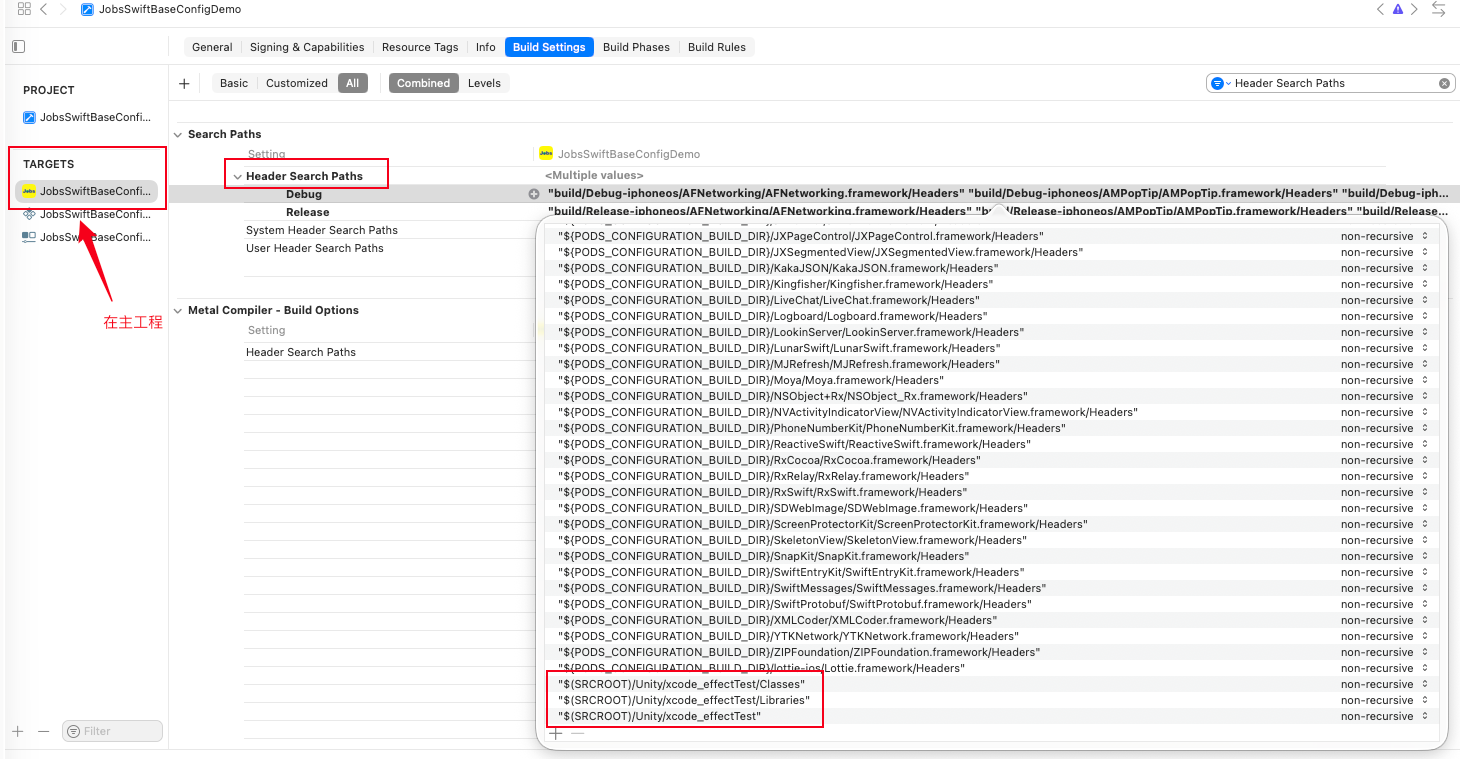The width and height of the screenshot is (1460, 759).
Task: Go to Build Rules tab
Action: click(x=717, y=47)
